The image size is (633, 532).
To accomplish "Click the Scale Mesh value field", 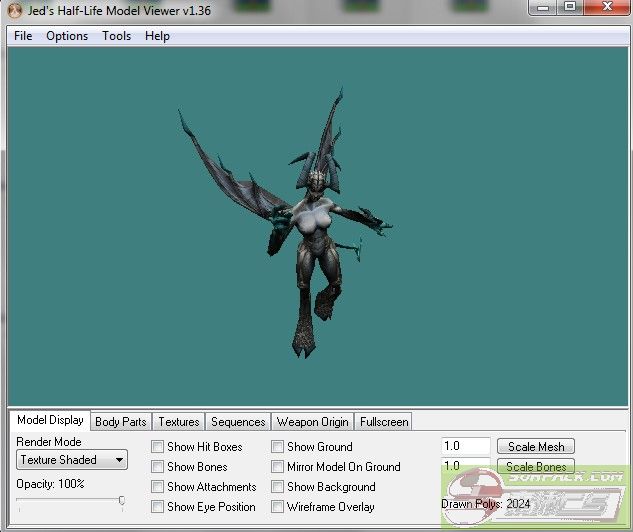I will coord(465,446).
